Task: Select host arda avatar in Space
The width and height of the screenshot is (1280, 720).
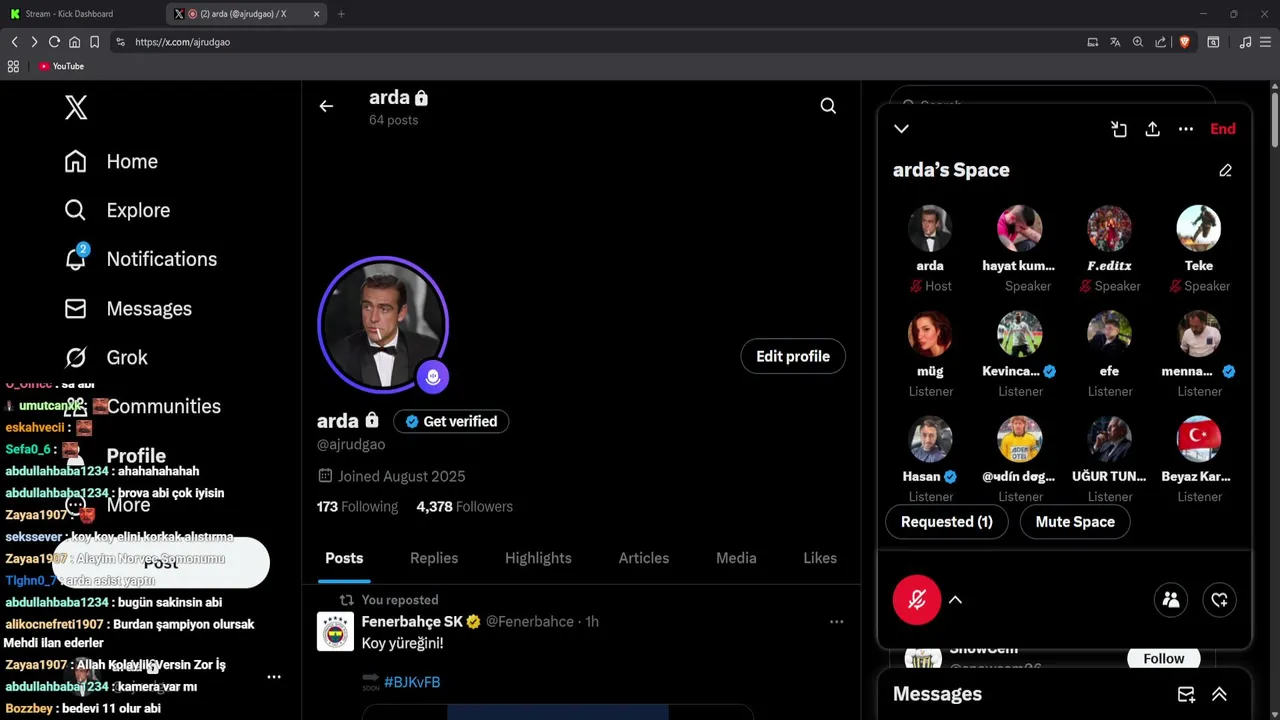Action: click(x=930, y=228)
